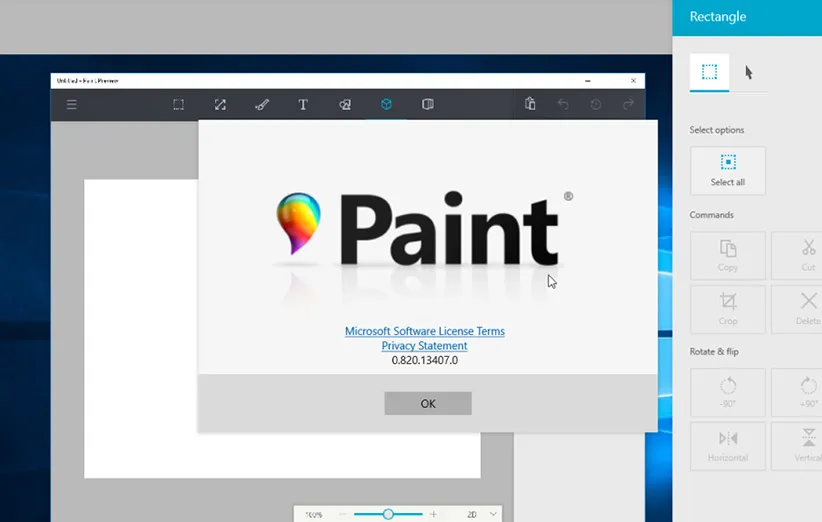Click the zoom slider handle

click(388, 514)
